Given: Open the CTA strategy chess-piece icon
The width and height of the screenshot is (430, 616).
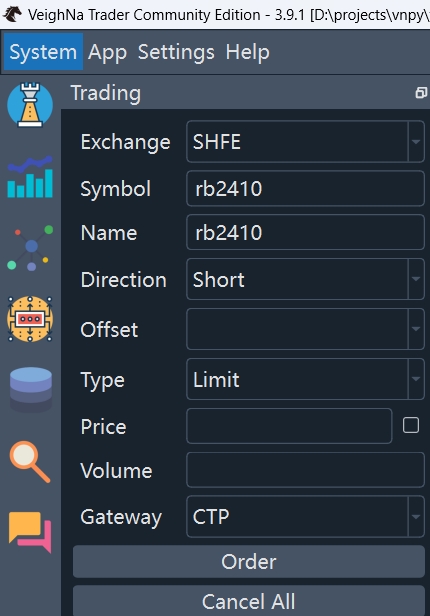Looking at the screenshot, I should click(30, 105).
